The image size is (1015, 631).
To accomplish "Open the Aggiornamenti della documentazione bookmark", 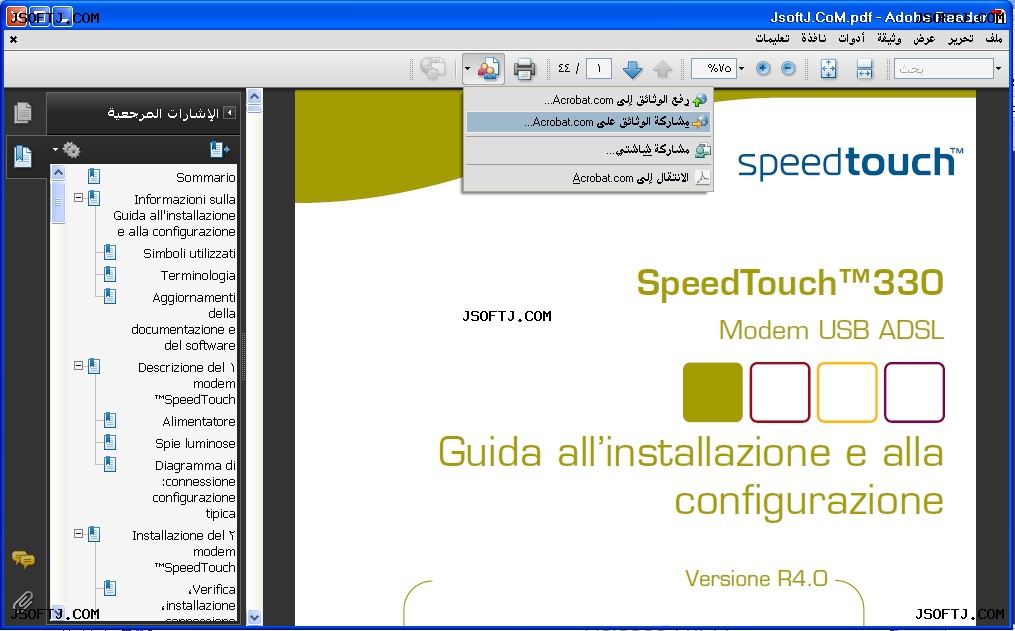I will click(183, 321).
